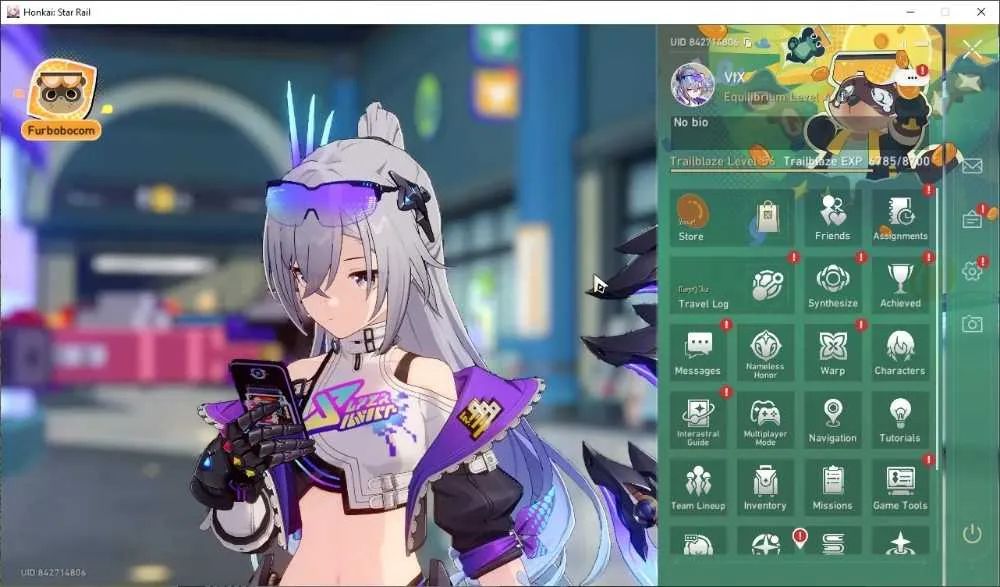The height and width of the screenshot is (587, 1000).
Task: Open the mail envelope in the sidebar
Action: click(x=972, y=167)
